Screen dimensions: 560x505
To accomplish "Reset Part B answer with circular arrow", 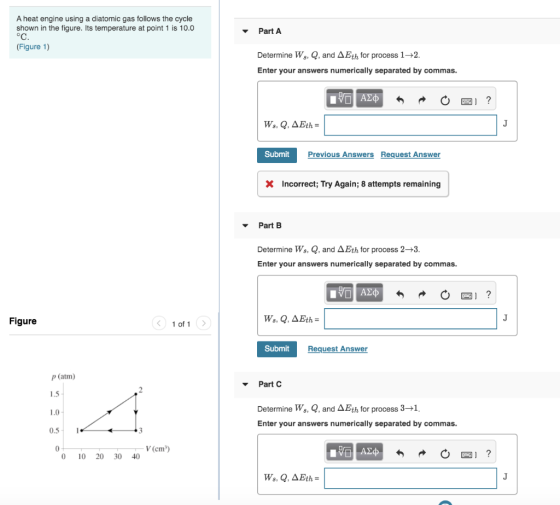I will [x=445, y=295].
